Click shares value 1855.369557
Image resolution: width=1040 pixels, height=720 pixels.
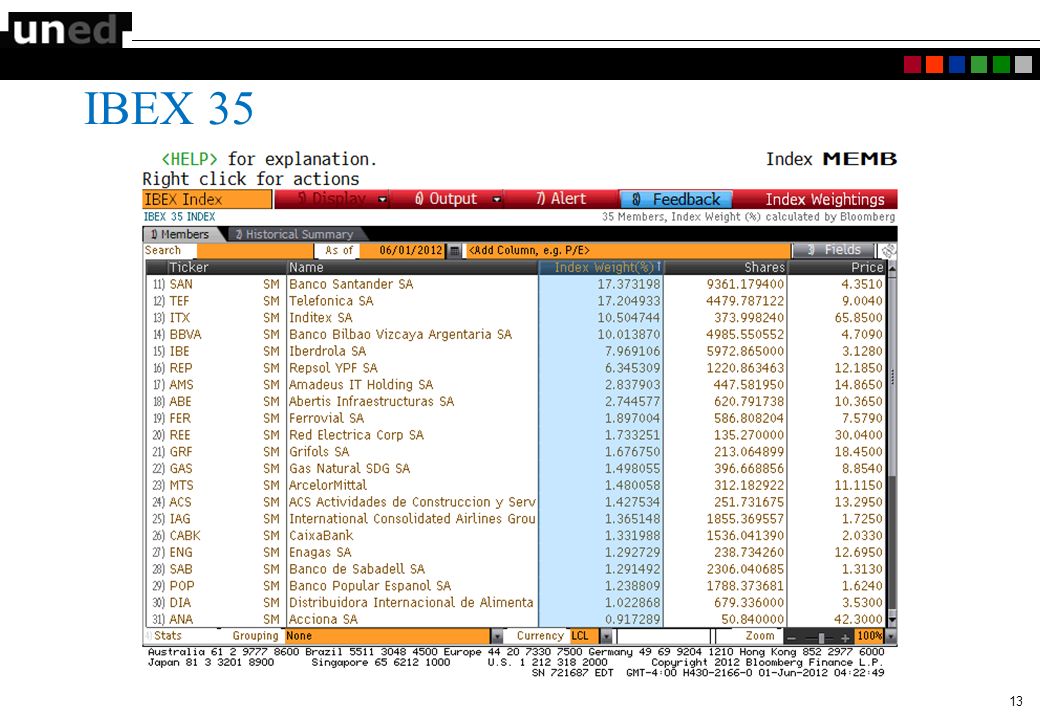pos(745,519)
